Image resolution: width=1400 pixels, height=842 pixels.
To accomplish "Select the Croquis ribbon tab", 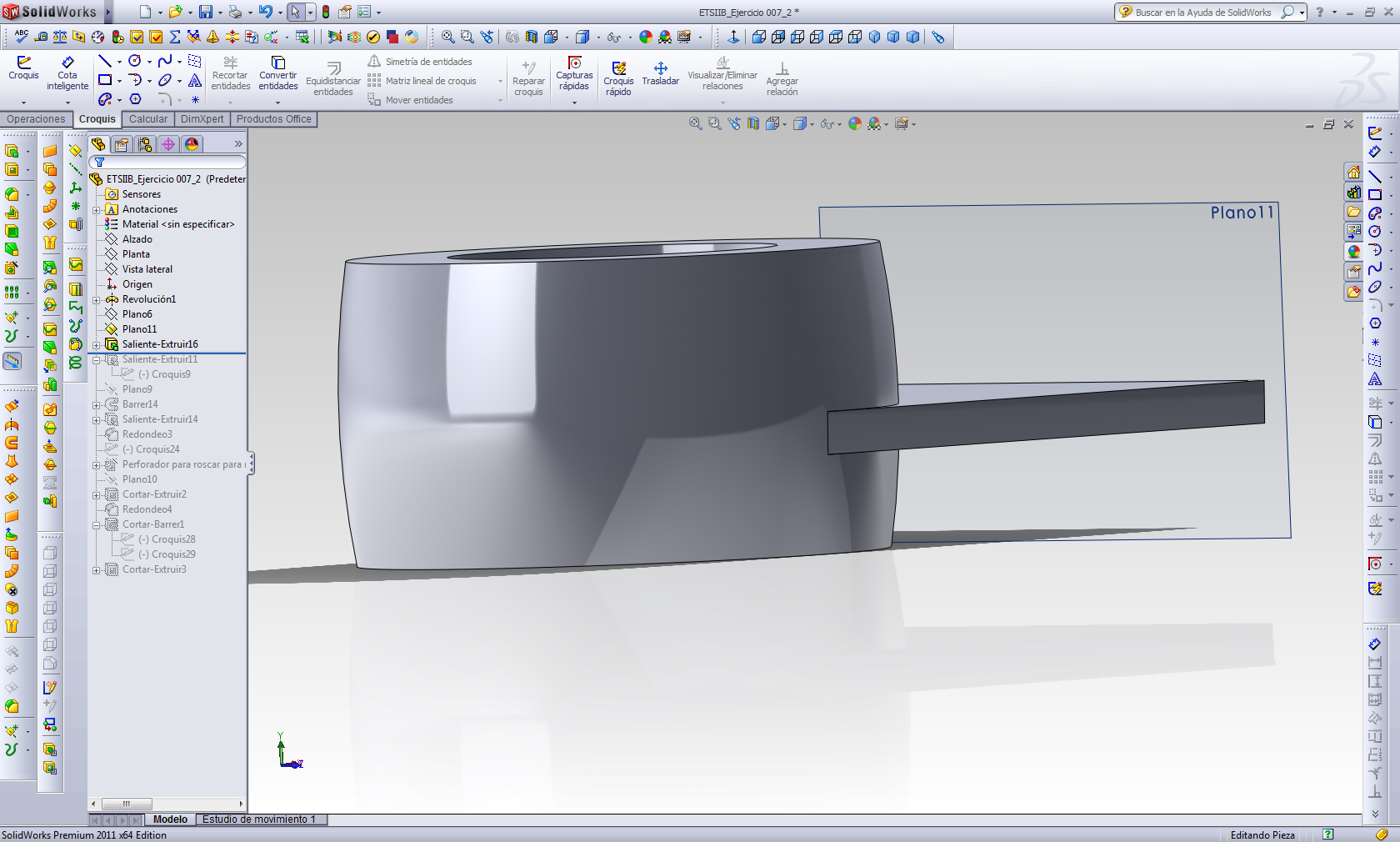I will 97,119.
